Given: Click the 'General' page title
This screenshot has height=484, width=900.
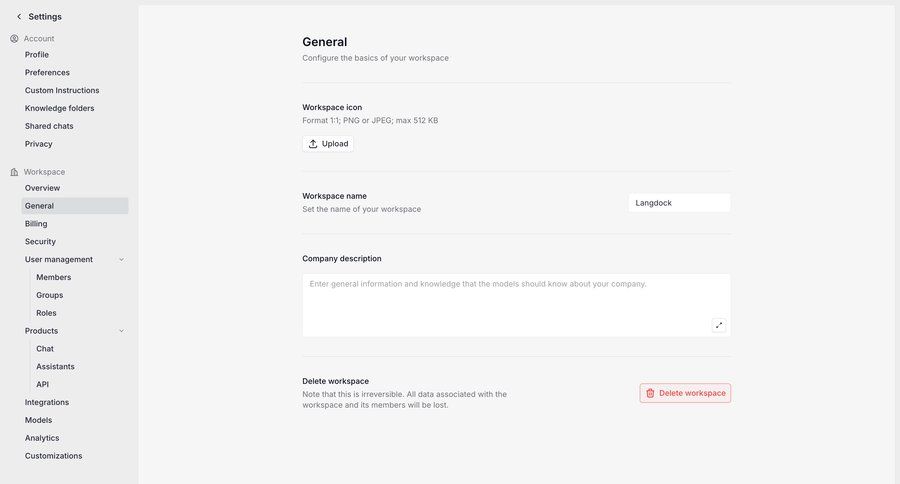Looking at the screenshot, I should coord(325,42).
